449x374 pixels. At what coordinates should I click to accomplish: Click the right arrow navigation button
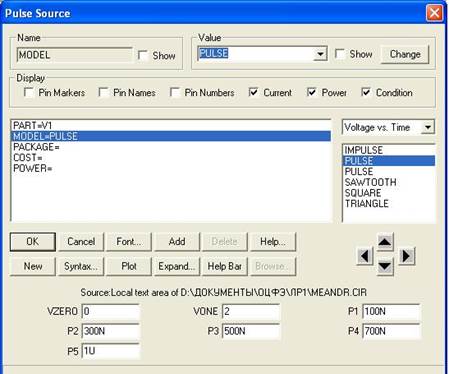406,256
